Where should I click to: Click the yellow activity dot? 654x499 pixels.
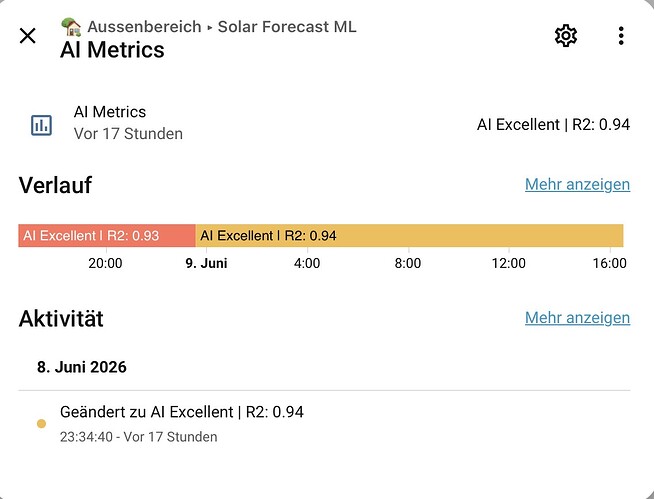tap(41, 424)
